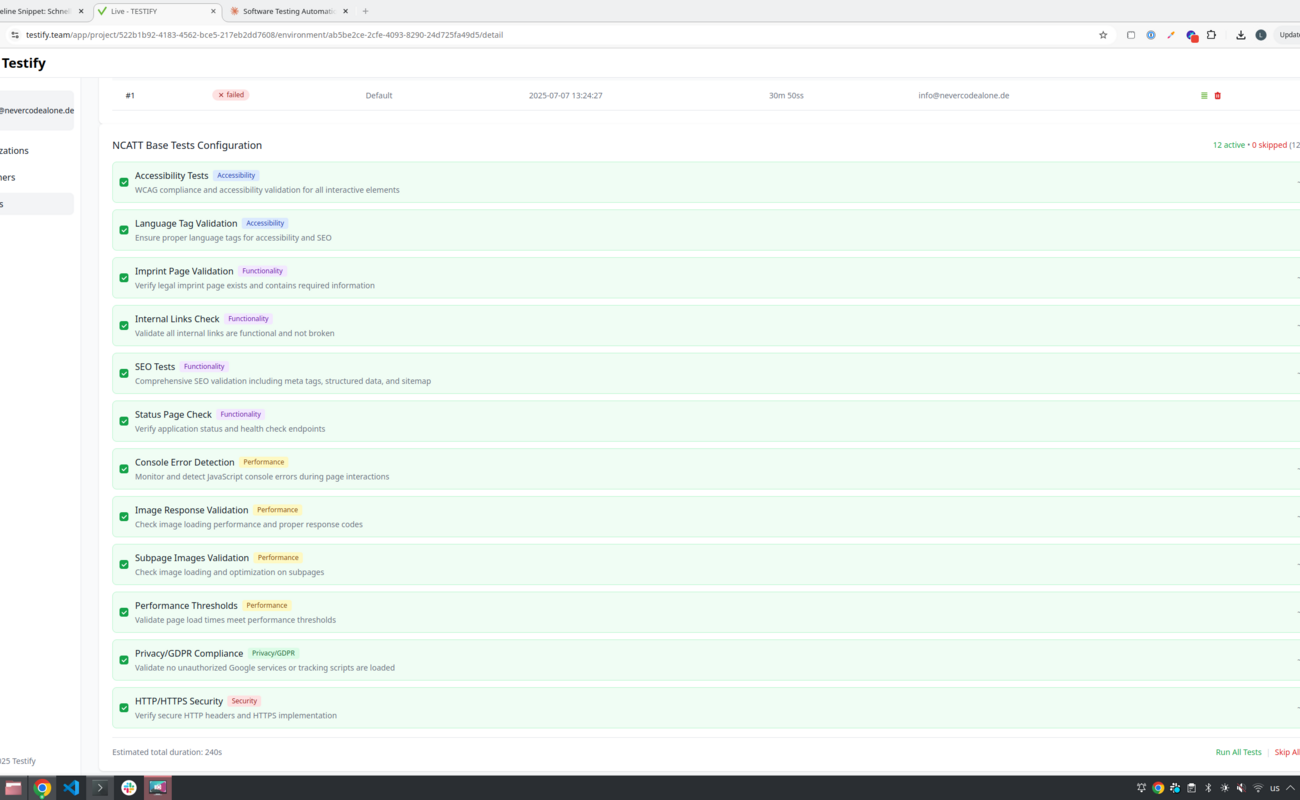
Task: Click the info@nevercodealone.de cell in run #1
Action: [x=964, y=96]
